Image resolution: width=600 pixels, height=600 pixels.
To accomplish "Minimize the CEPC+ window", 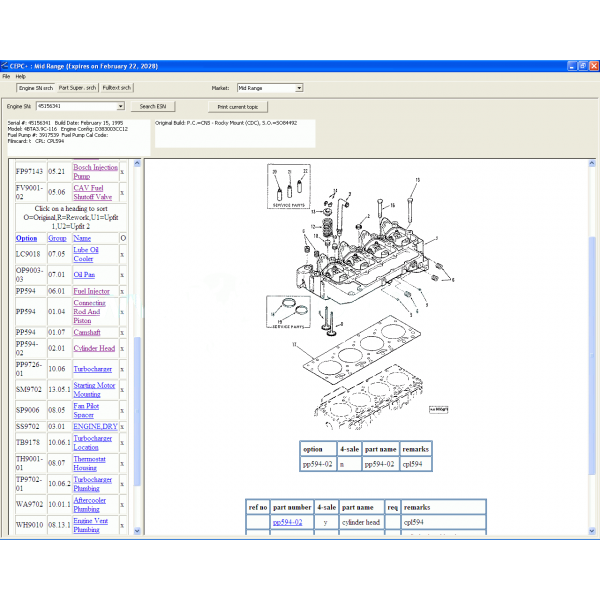I will coord(572,66).
